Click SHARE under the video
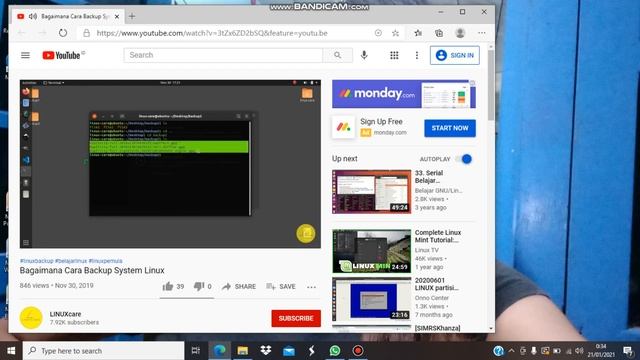Viewport: 640px width, 360px height. (x=239, y=287)
